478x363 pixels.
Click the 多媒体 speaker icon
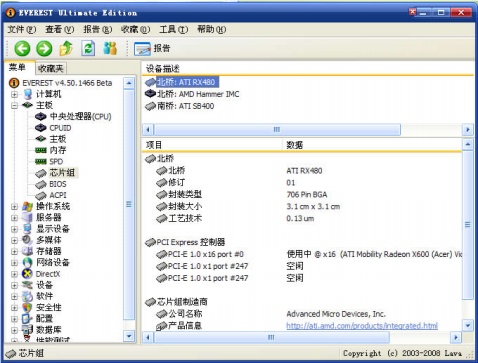click(x=27, y=240)
